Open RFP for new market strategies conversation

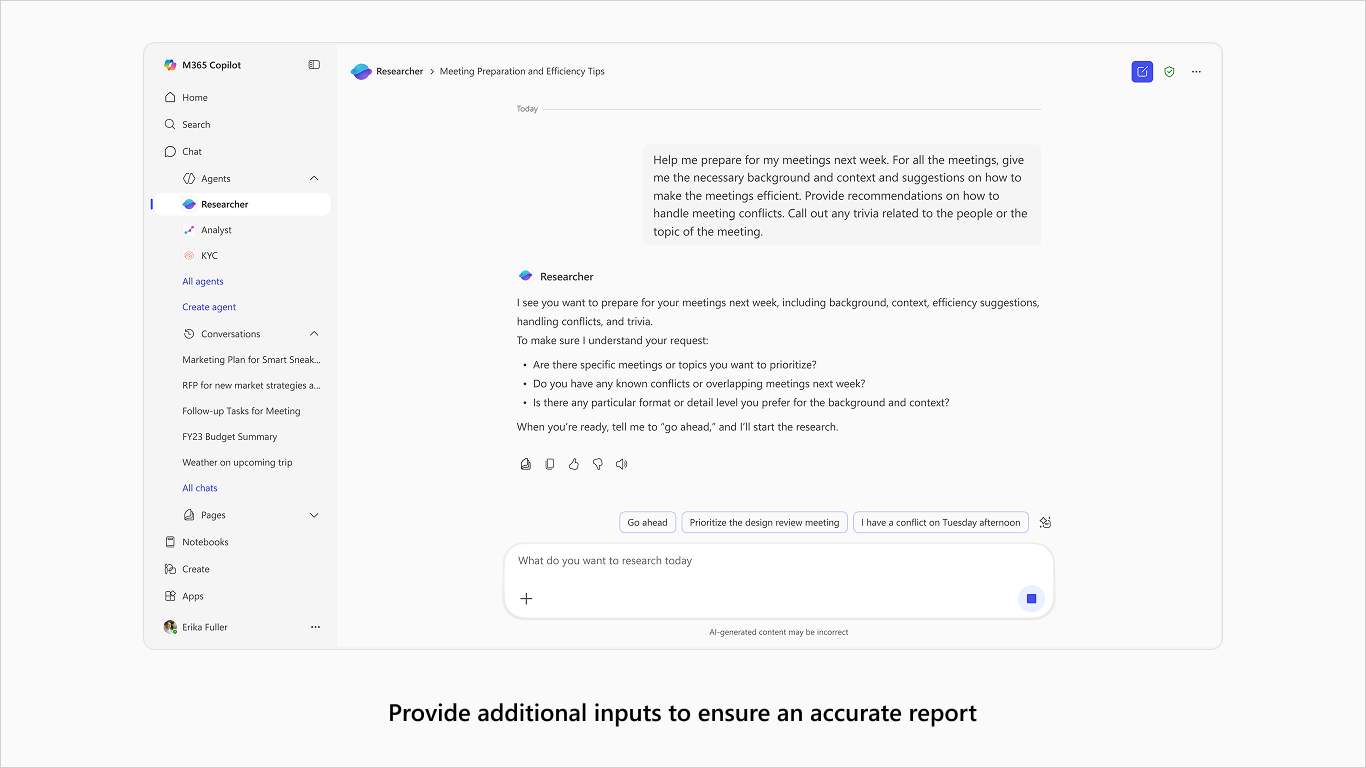pyautogui.click(x=252, y=385)
